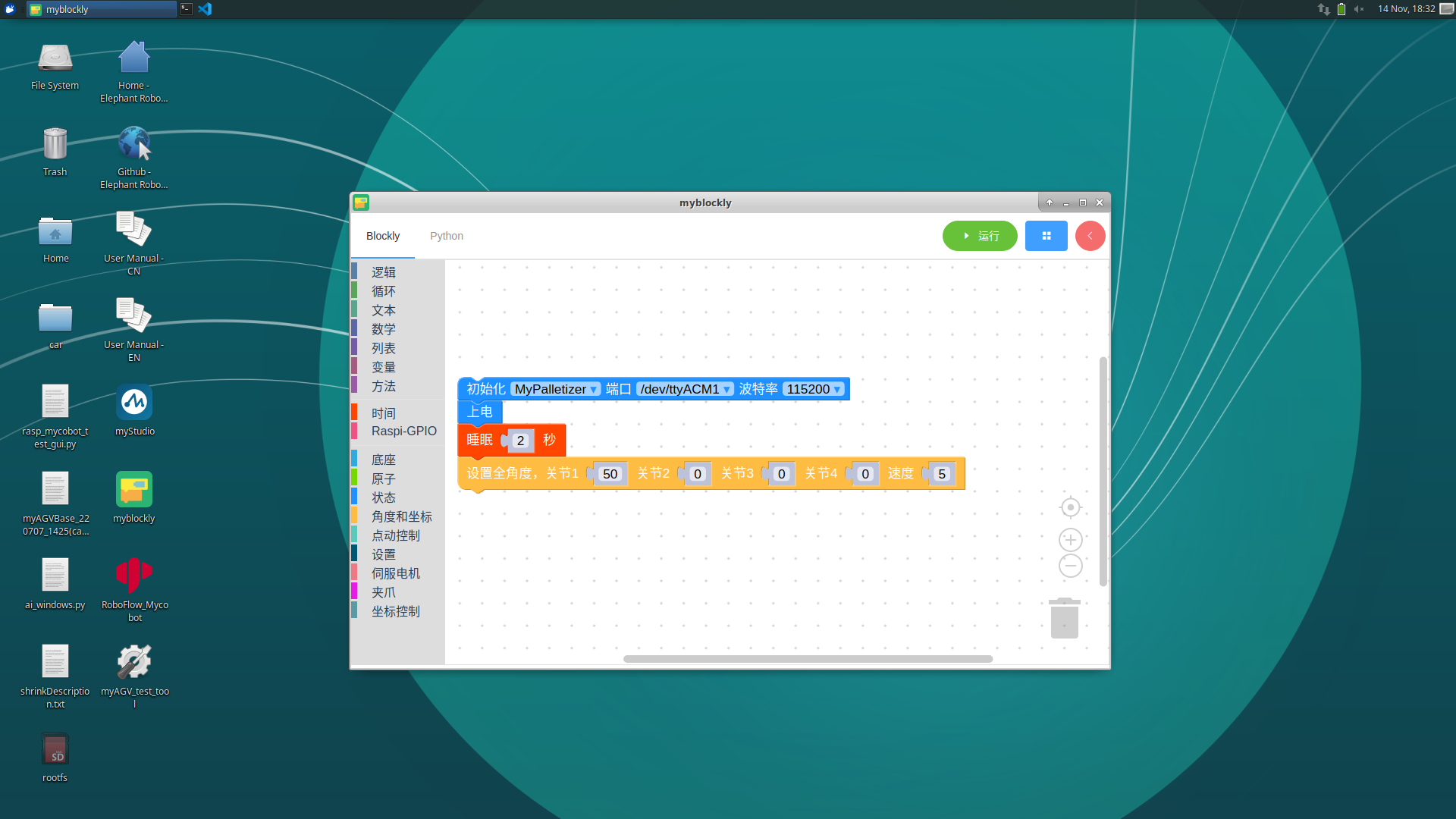Click the red back arrow button
Image resolution: width=1456 pixels, height=819 pixels.
1090,236
